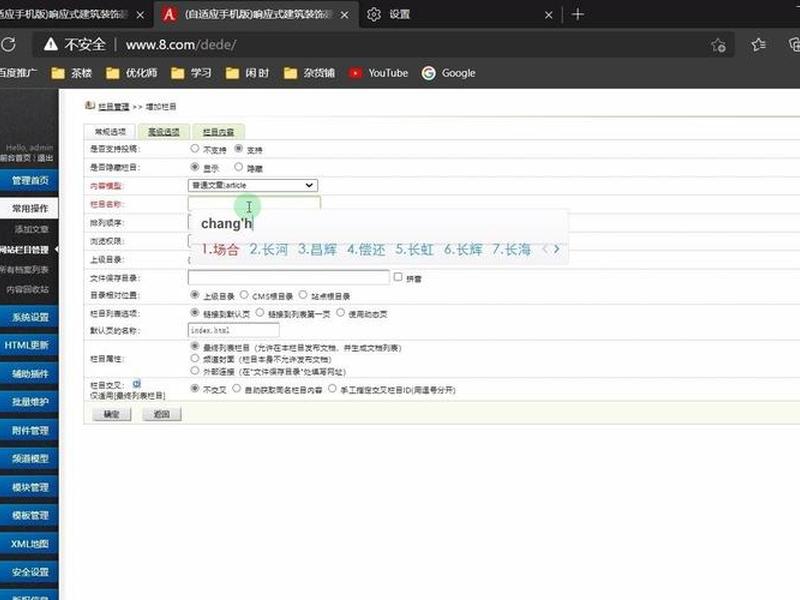This screenshot has width=800, height=600.
Task: Open the 栏目内容 form tab
Action: click(218, 132)
